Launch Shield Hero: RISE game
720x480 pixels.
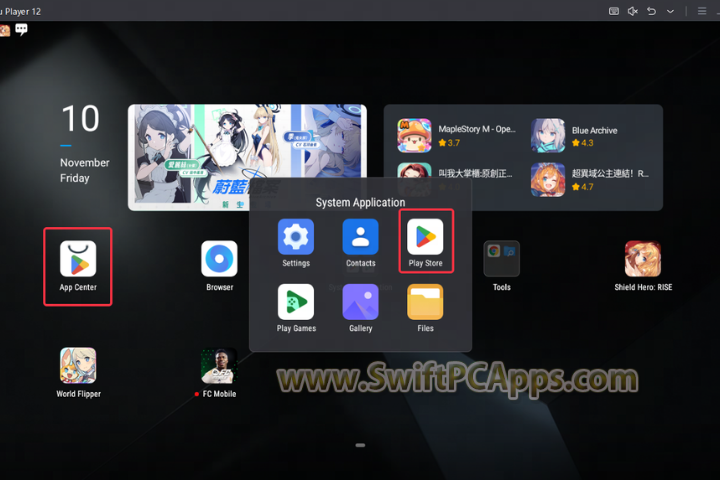pyautogui.click(x=643, y=259)
